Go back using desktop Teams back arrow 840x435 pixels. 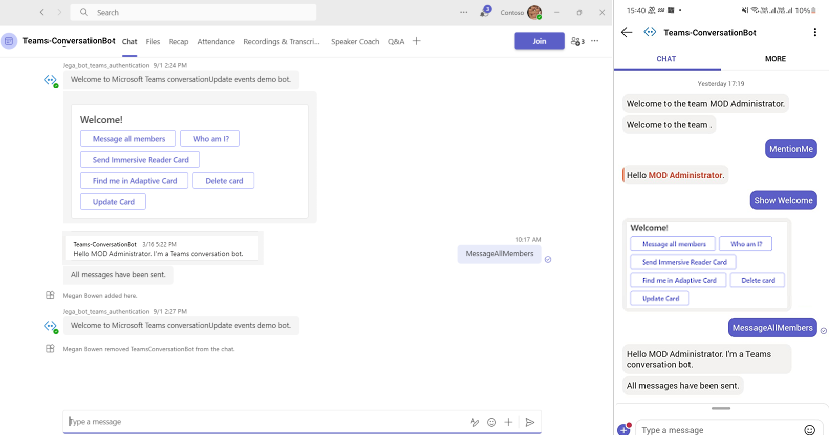[42, 12]
